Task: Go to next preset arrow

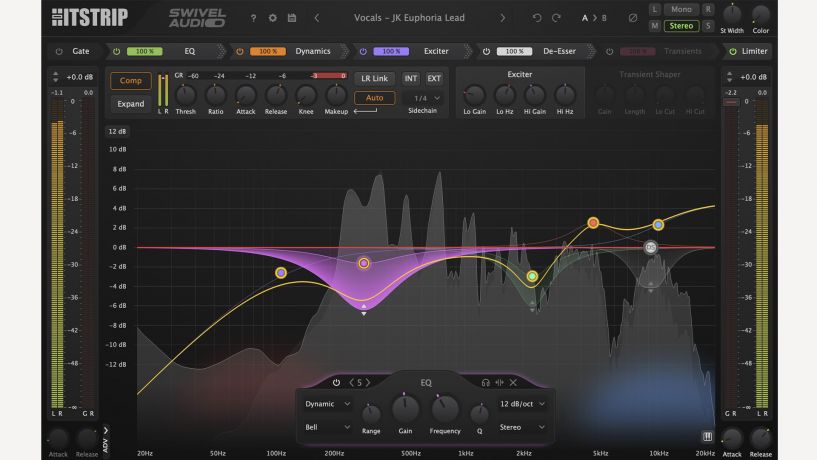Action: pos(502,18)
